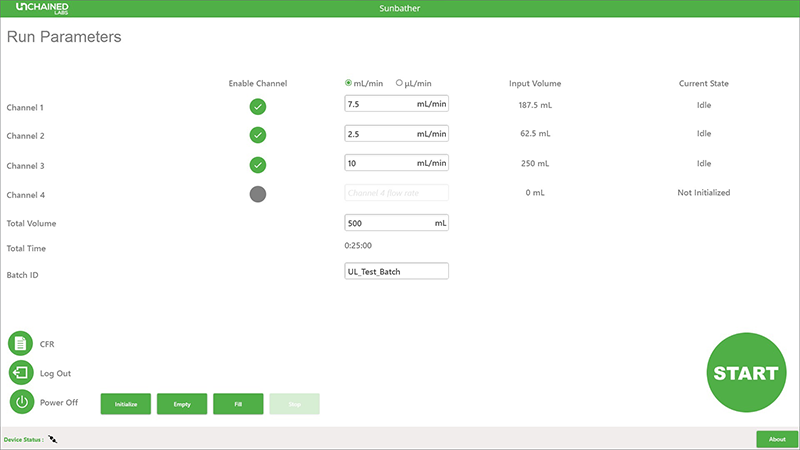This screenshot has height=450, width=800.
Task: Select the mL/min radio button
Action: tap(348, 83)
